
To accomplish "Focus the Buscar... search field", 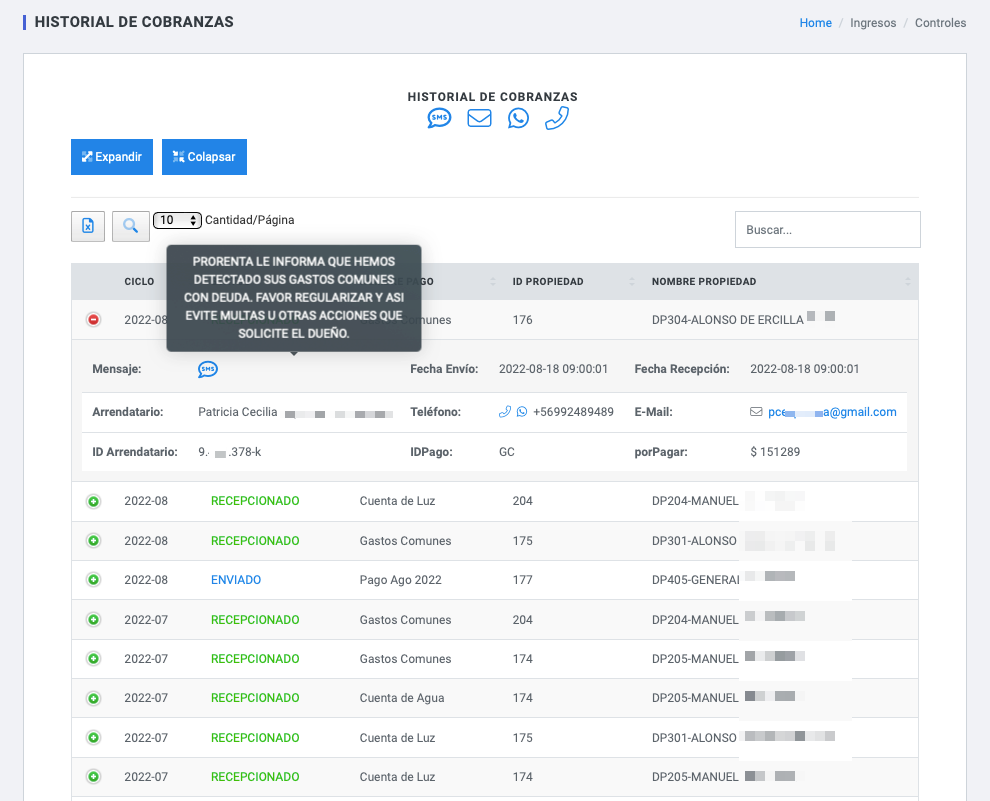I will pos(828,230).
